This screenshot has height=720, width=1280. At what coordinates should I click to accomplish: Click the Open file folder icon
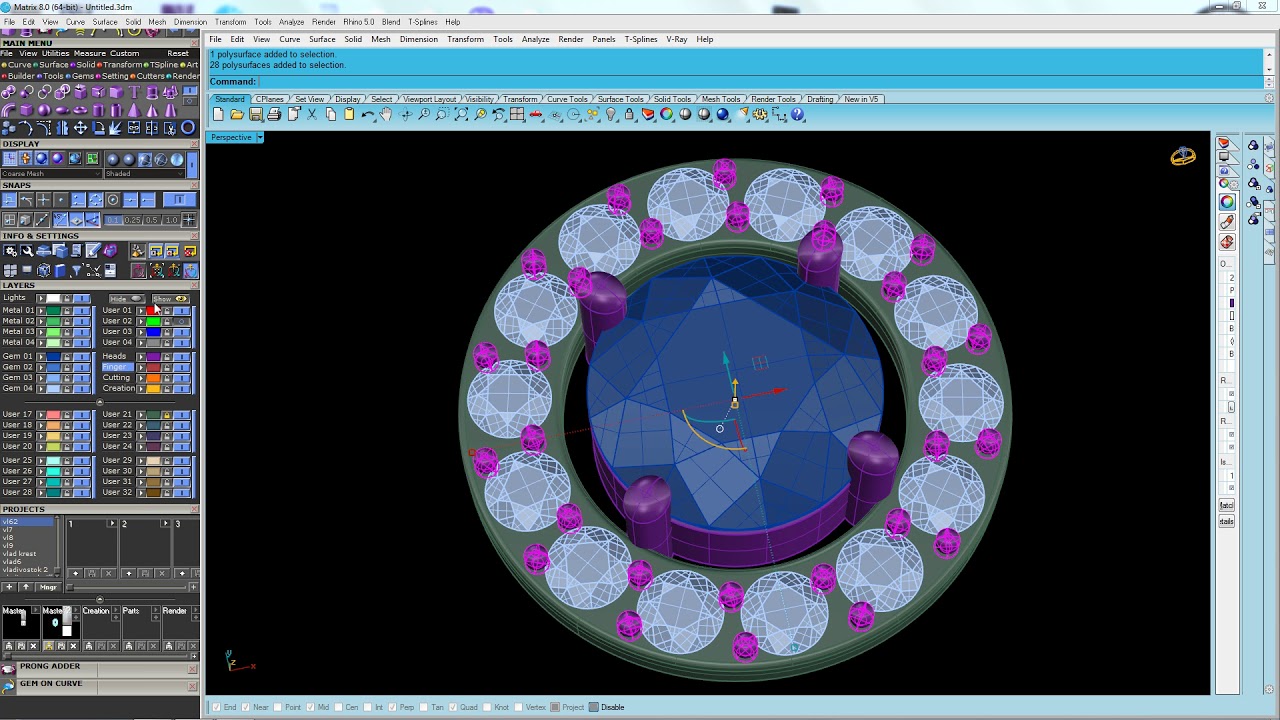[236, 115]
